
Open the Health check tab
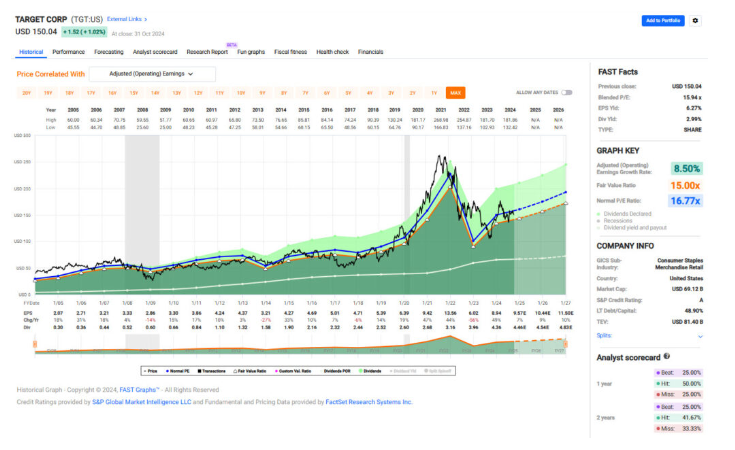[332, 52]
